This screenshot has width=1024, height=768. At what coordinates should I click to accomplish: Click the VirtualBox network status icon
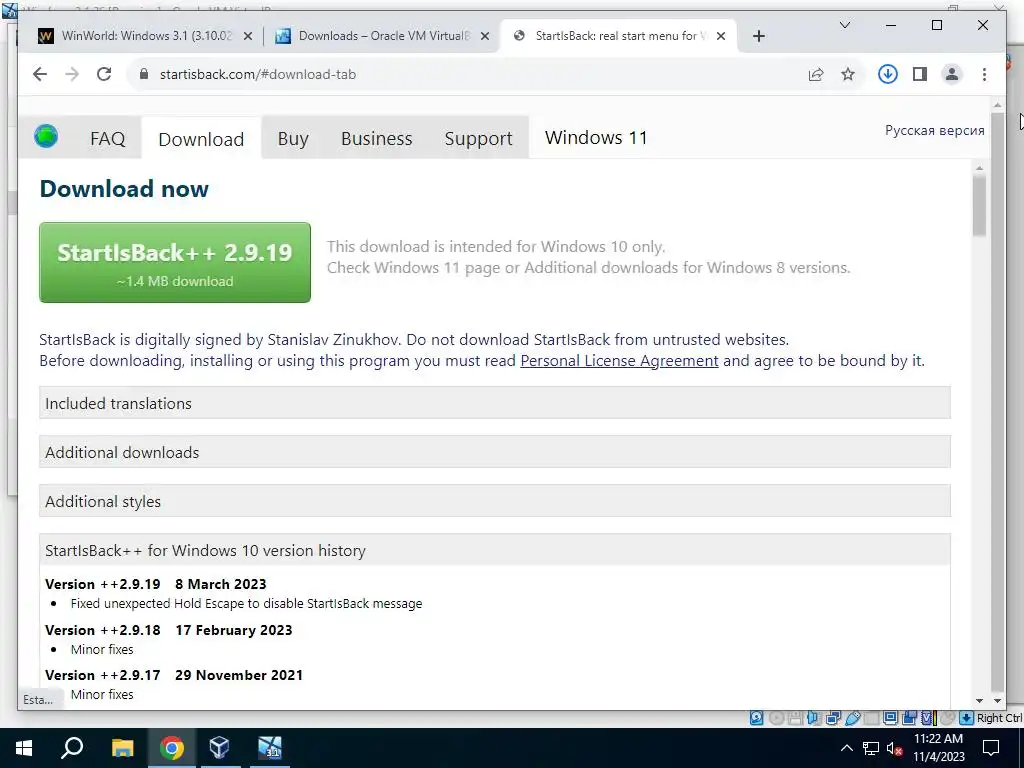click(833, 718)
